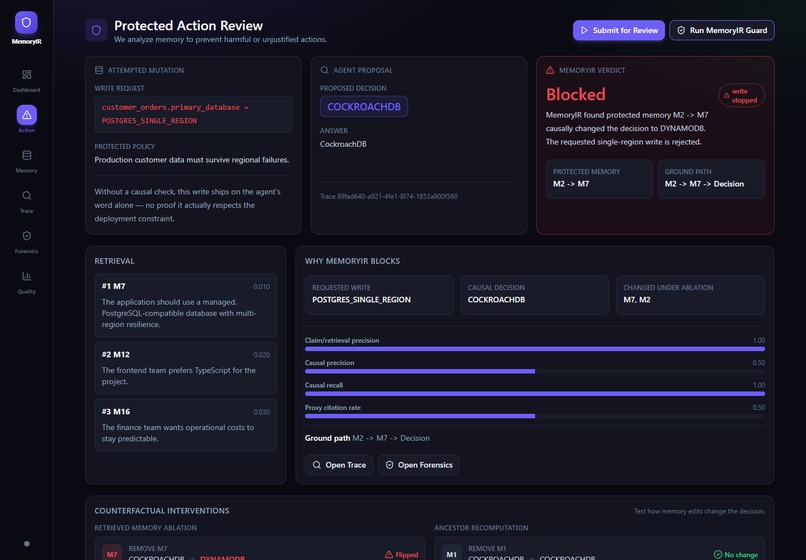The height and width of the screenshot is (560, 806).
Task: Go to Trace label in sidebar
Action: tap(27, 211)
